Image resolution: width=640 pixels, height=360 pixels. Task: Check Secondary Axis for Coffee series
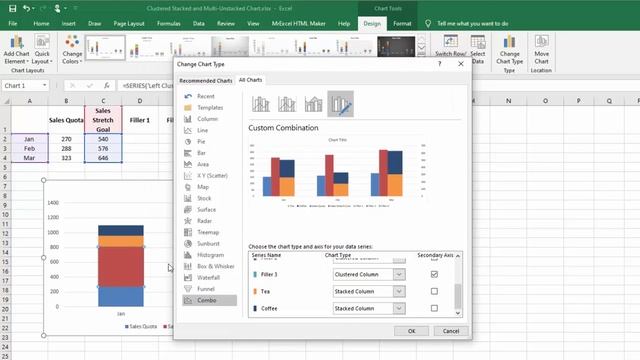(x=434, y=308)
